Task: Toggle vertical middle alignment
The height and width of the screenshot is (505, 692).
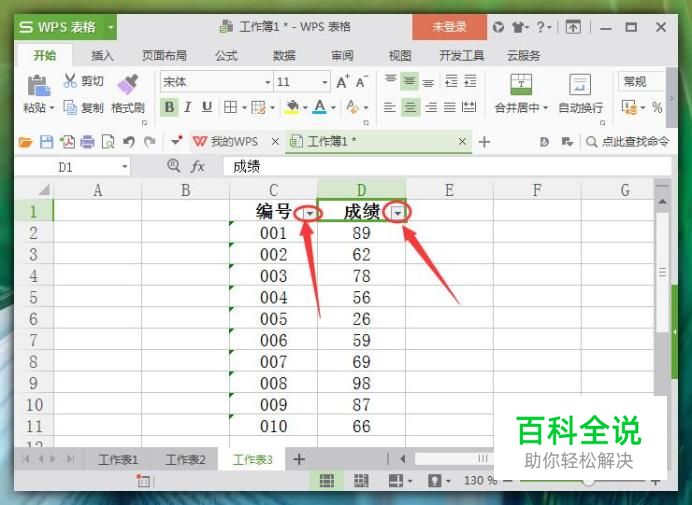Action: 410,82
